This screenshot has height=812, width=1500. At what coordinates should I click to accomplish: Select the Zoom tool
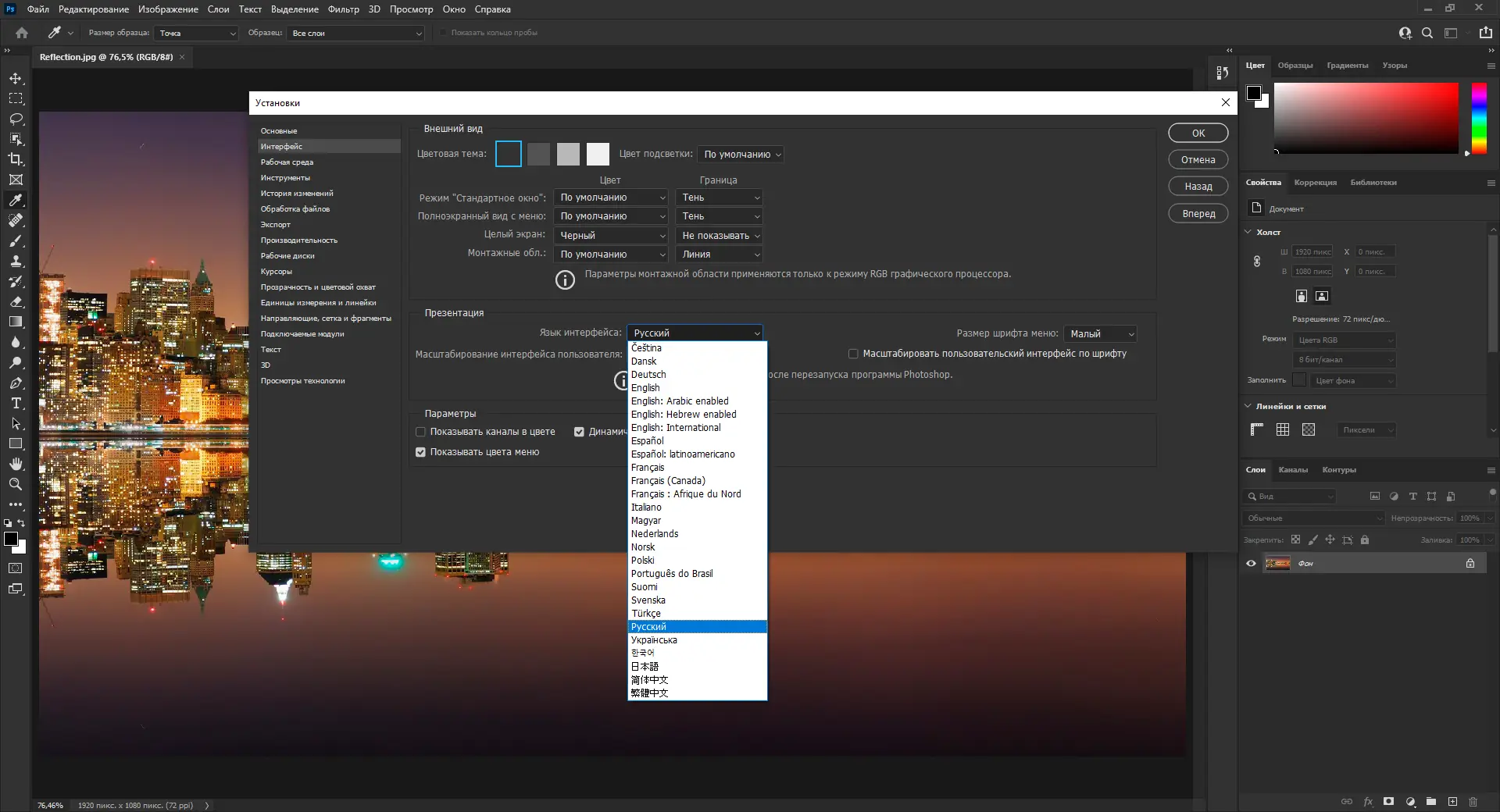coord(16,484)
